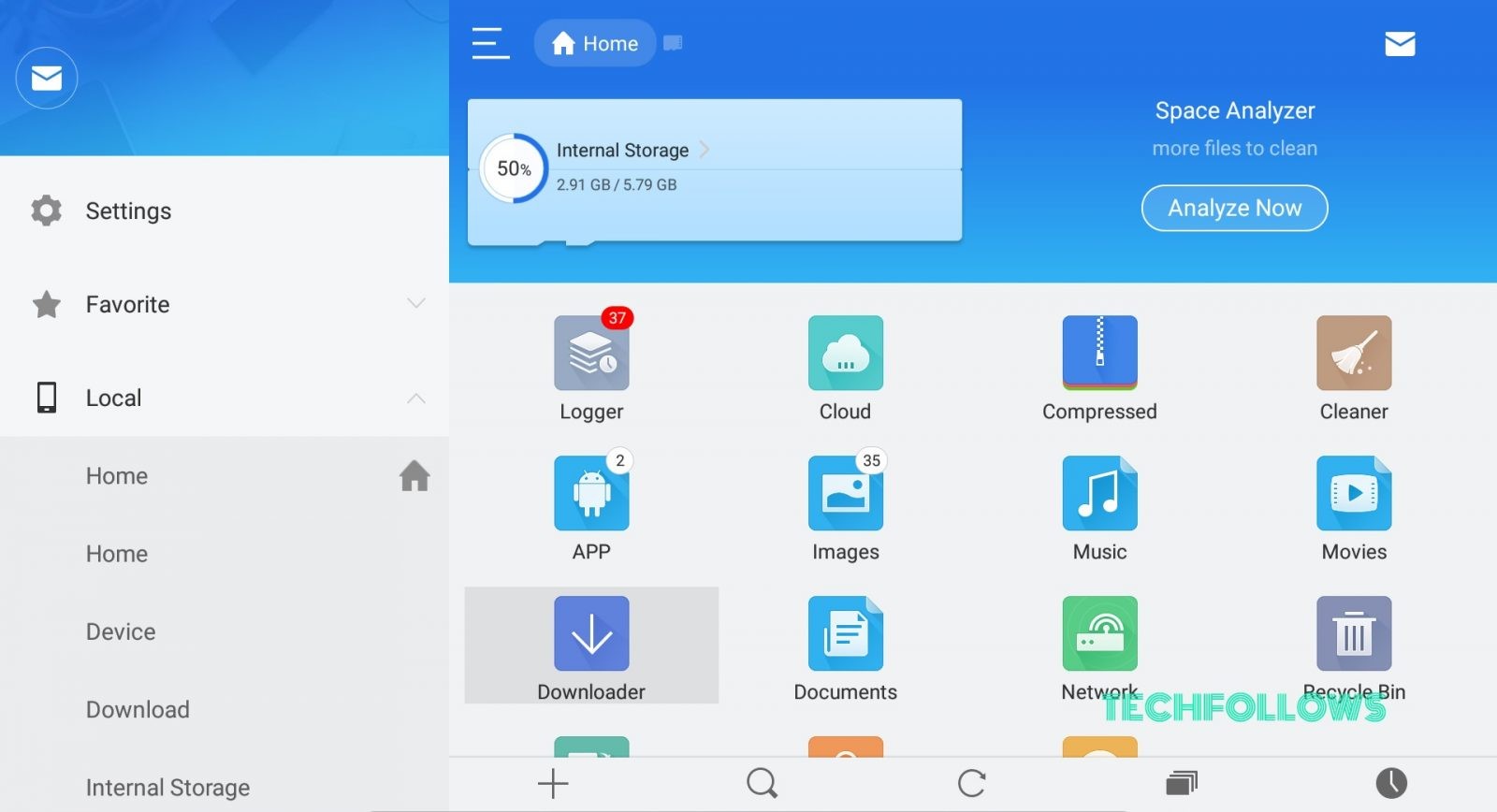The image size is (1497, 812).
Task: Open the Network icon
Action: pyautogui.click(x=1100, y=633)
